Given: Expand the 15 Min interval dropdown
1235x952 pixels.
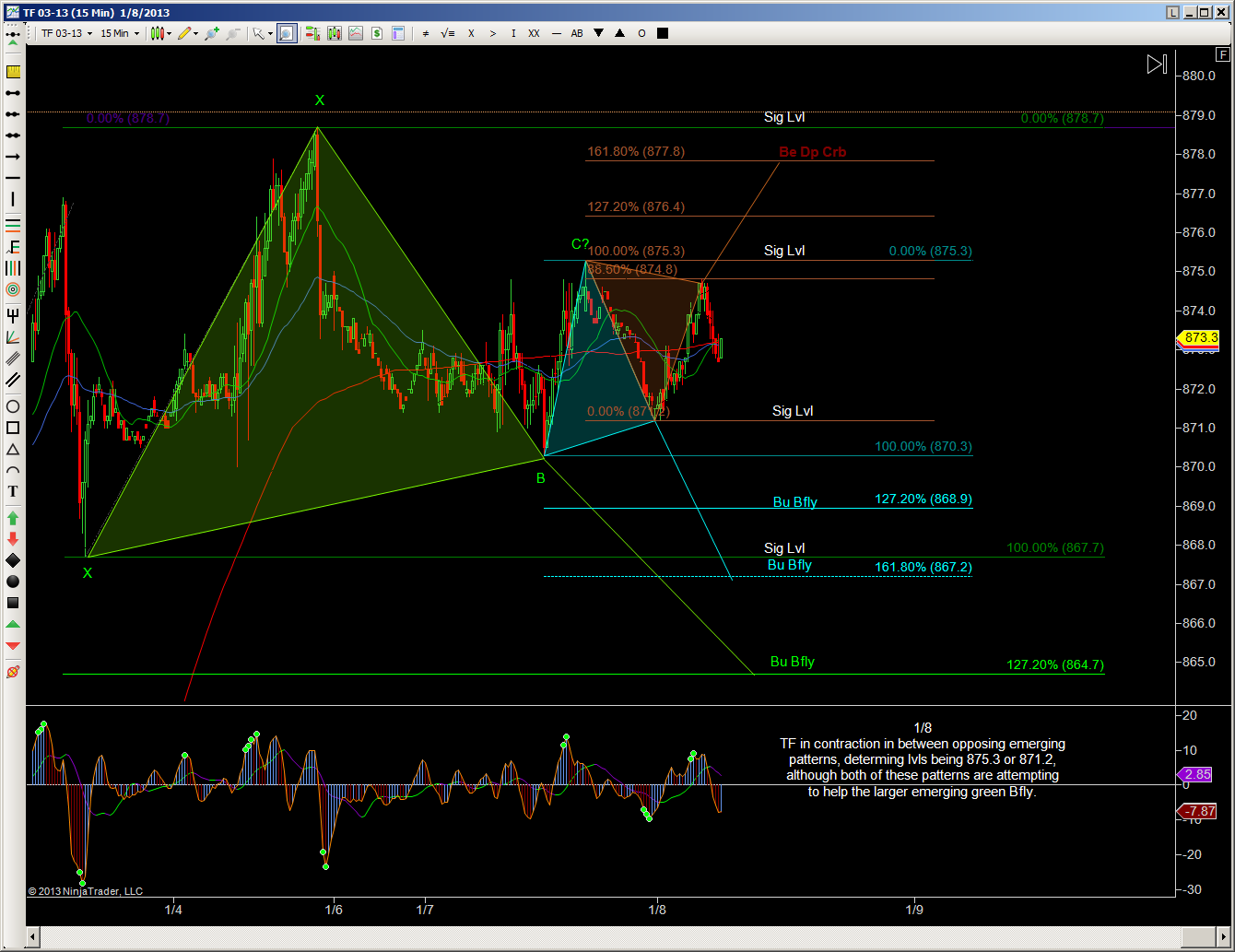Looking at the screenshot, I should 120,33.
